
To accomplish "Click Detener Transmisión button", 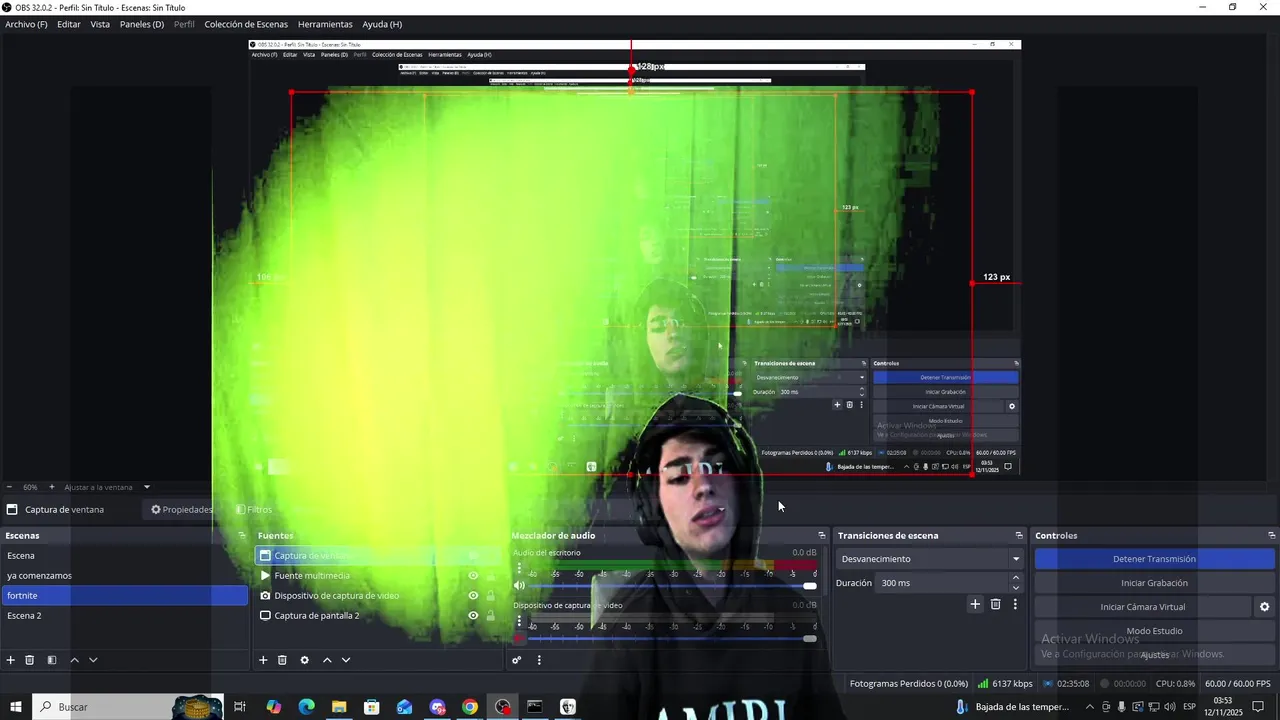I will tap(1154, 559).
